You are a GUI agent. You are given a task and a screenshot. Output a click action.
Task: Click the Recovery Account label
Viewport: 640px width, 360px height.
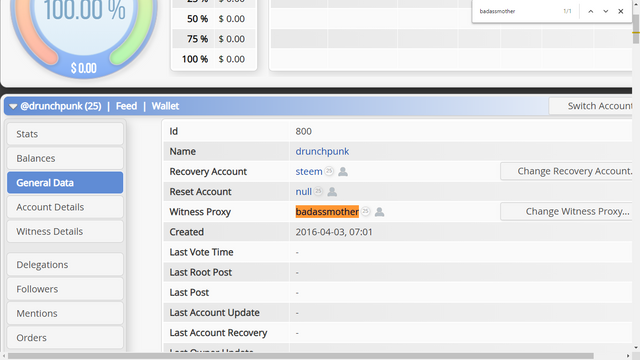pos(208,171)
